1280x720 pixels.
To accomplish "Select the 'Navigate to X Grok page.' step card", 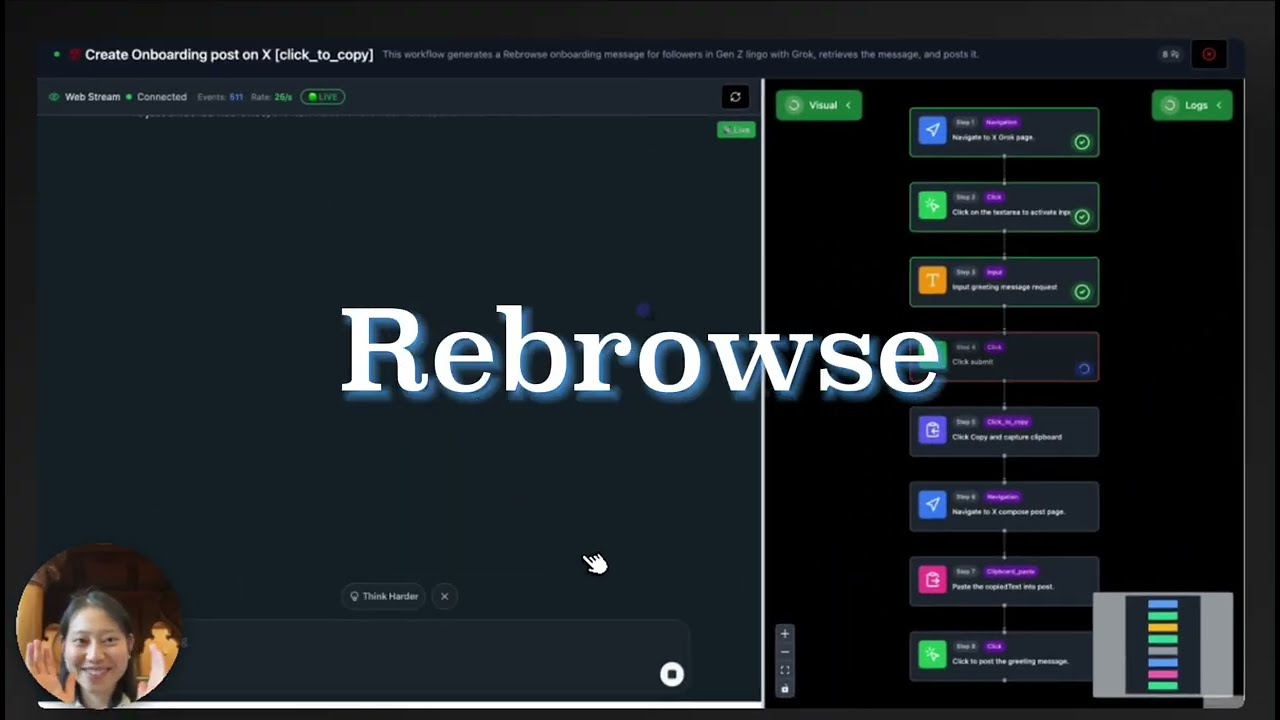I will [x=1004, y=132].
